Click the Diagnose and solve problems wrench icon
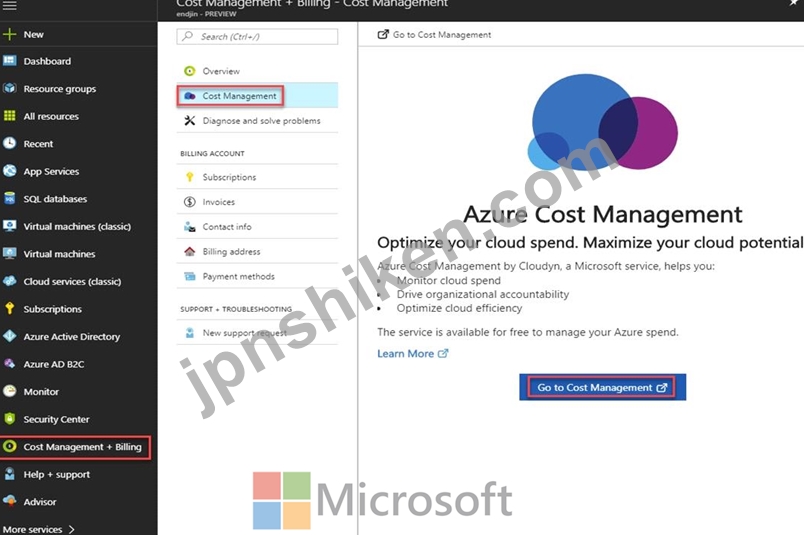804x535 pixels. click(x=190, y=121)
